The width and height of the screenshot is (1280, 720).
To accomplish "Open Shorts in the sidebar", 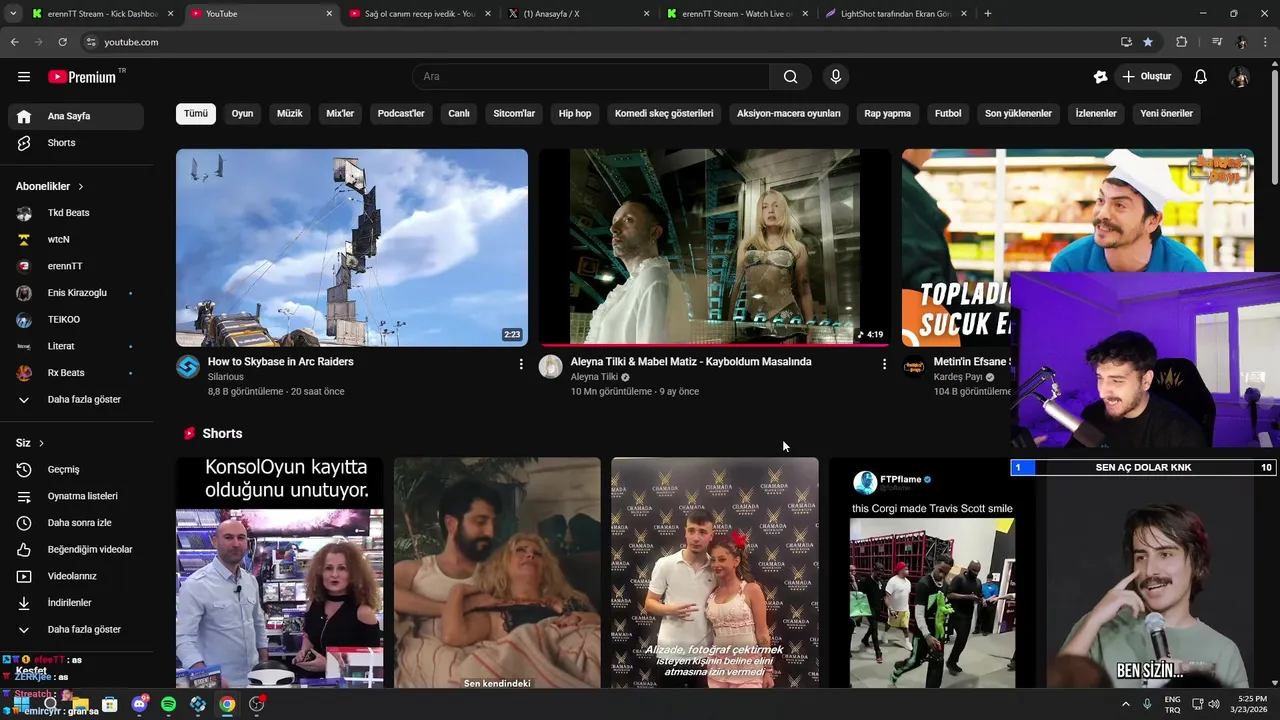I will tap(76, 143).
